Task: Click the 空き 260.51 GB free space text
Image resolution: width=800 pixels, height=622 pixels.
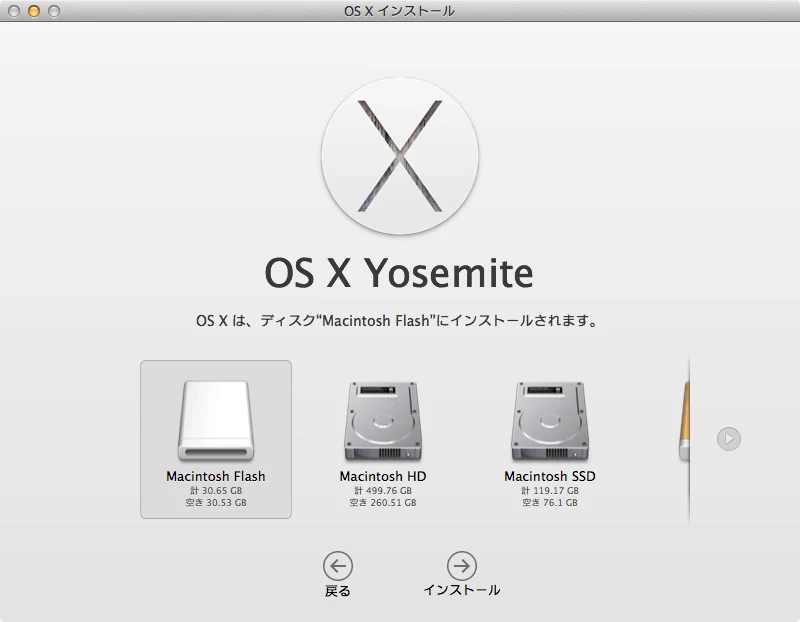Action: pyautogui.click(x=383, y=503)
